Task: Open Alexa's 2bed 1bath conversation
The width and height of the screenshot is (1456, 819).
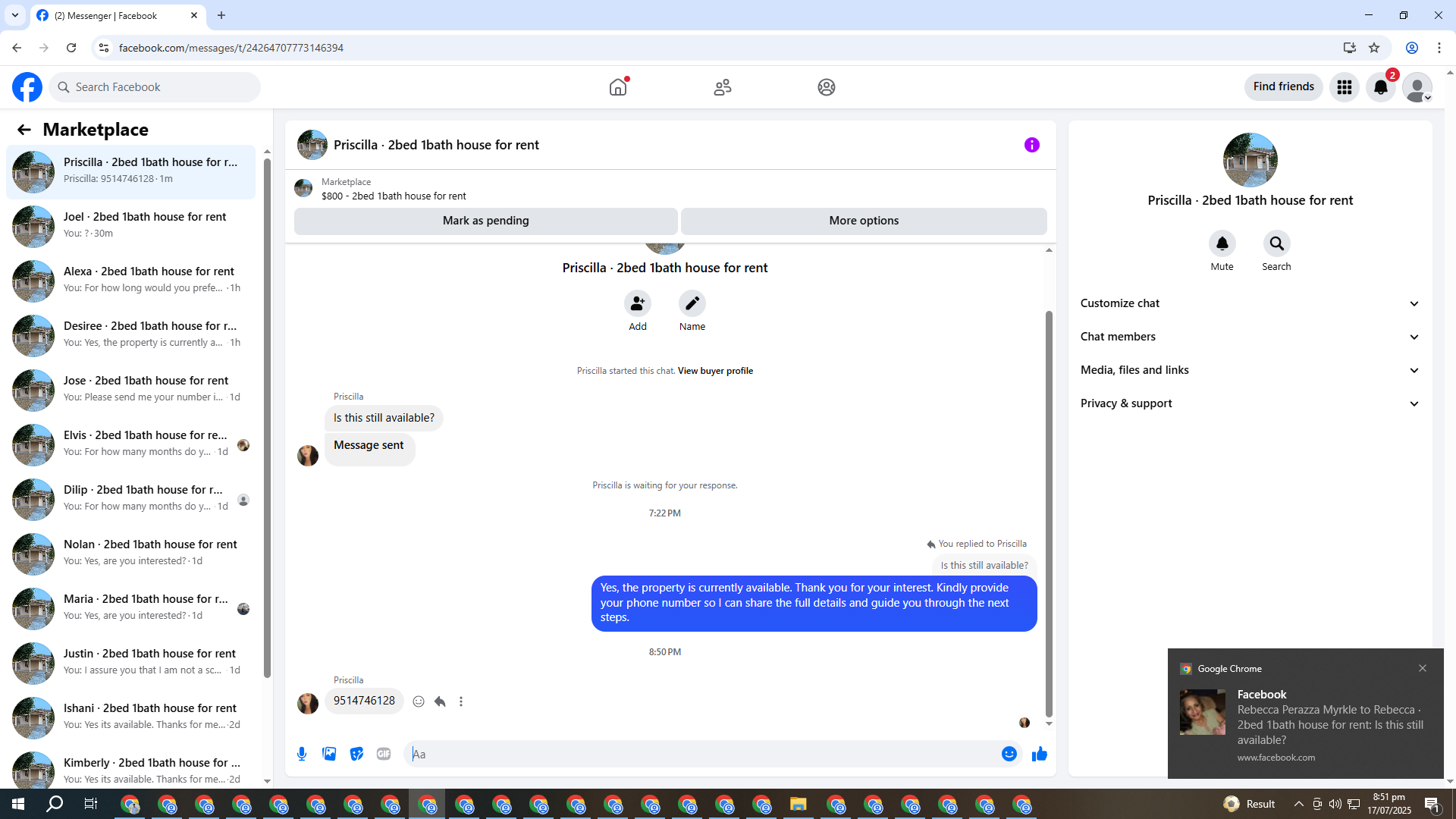Action: [x=130, y=281]
